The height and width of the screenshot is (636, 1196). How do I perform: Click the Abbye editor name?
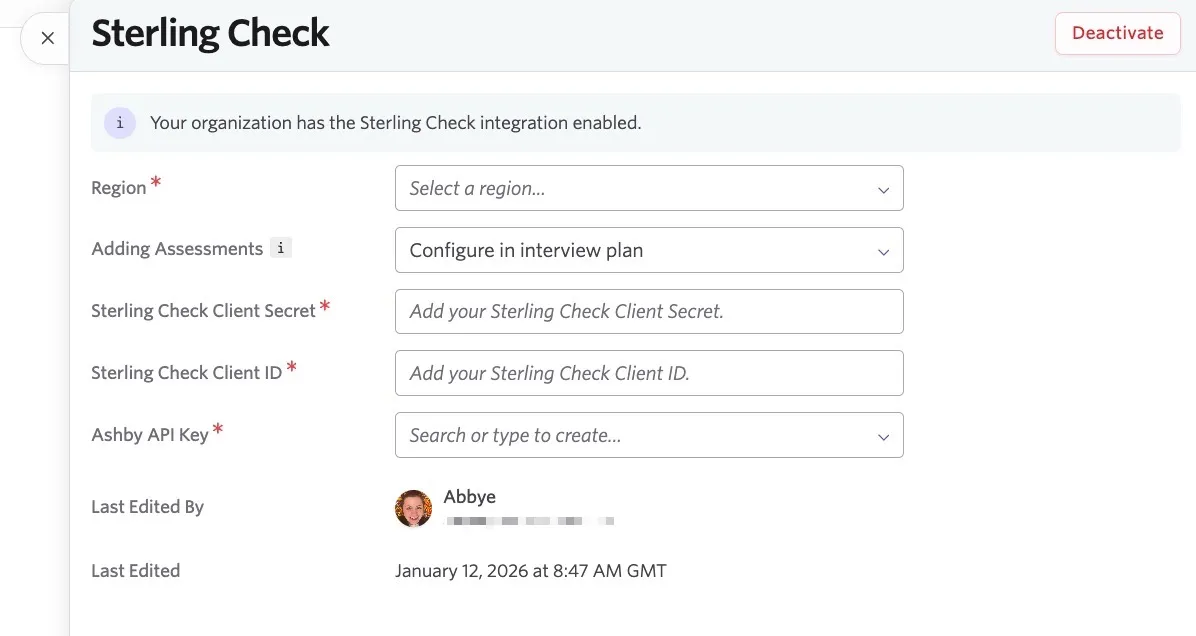tap(470, 496)
